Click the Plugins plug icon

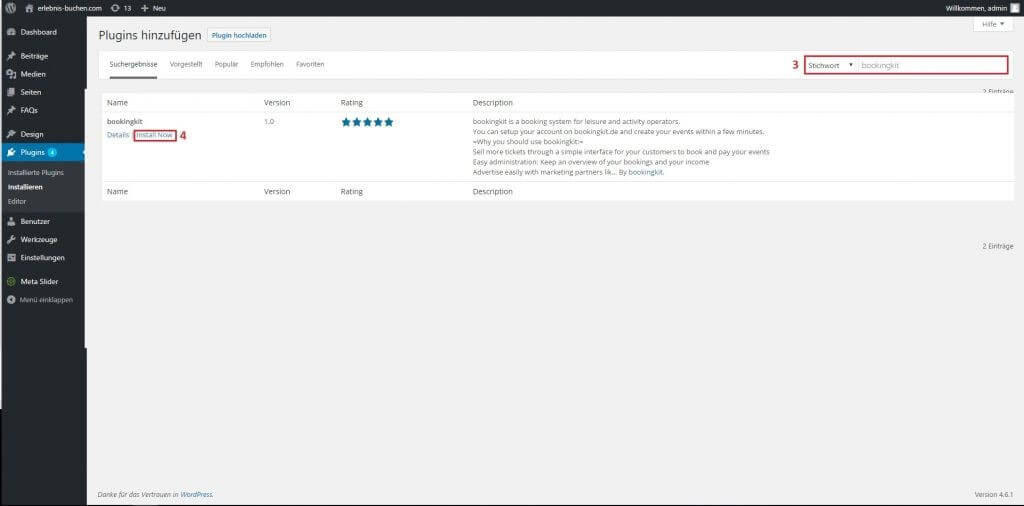coord(11,152)
